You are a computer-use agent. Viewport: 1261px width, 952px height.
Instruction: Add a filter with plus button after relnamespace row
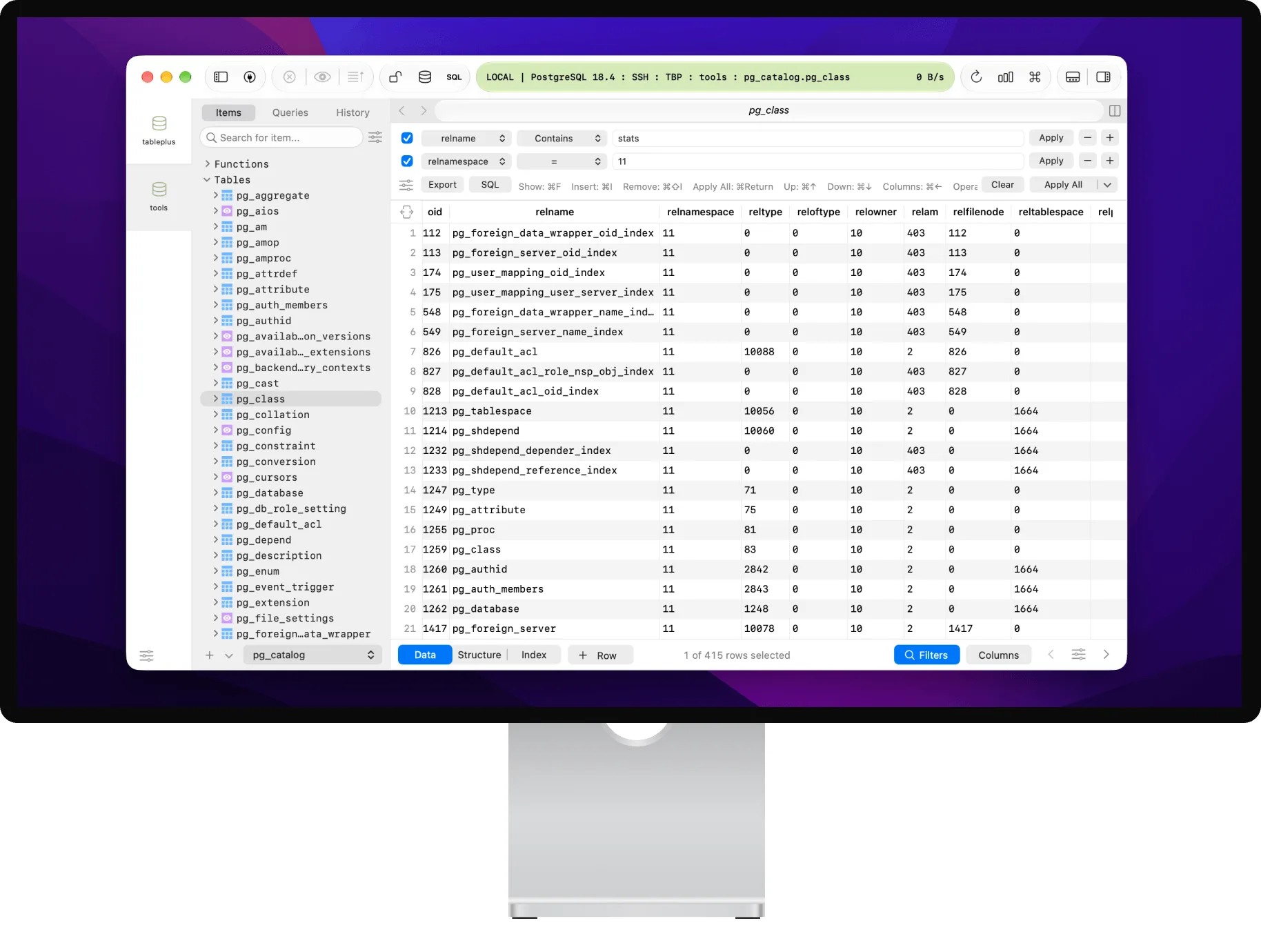(x=1110, y=161)
